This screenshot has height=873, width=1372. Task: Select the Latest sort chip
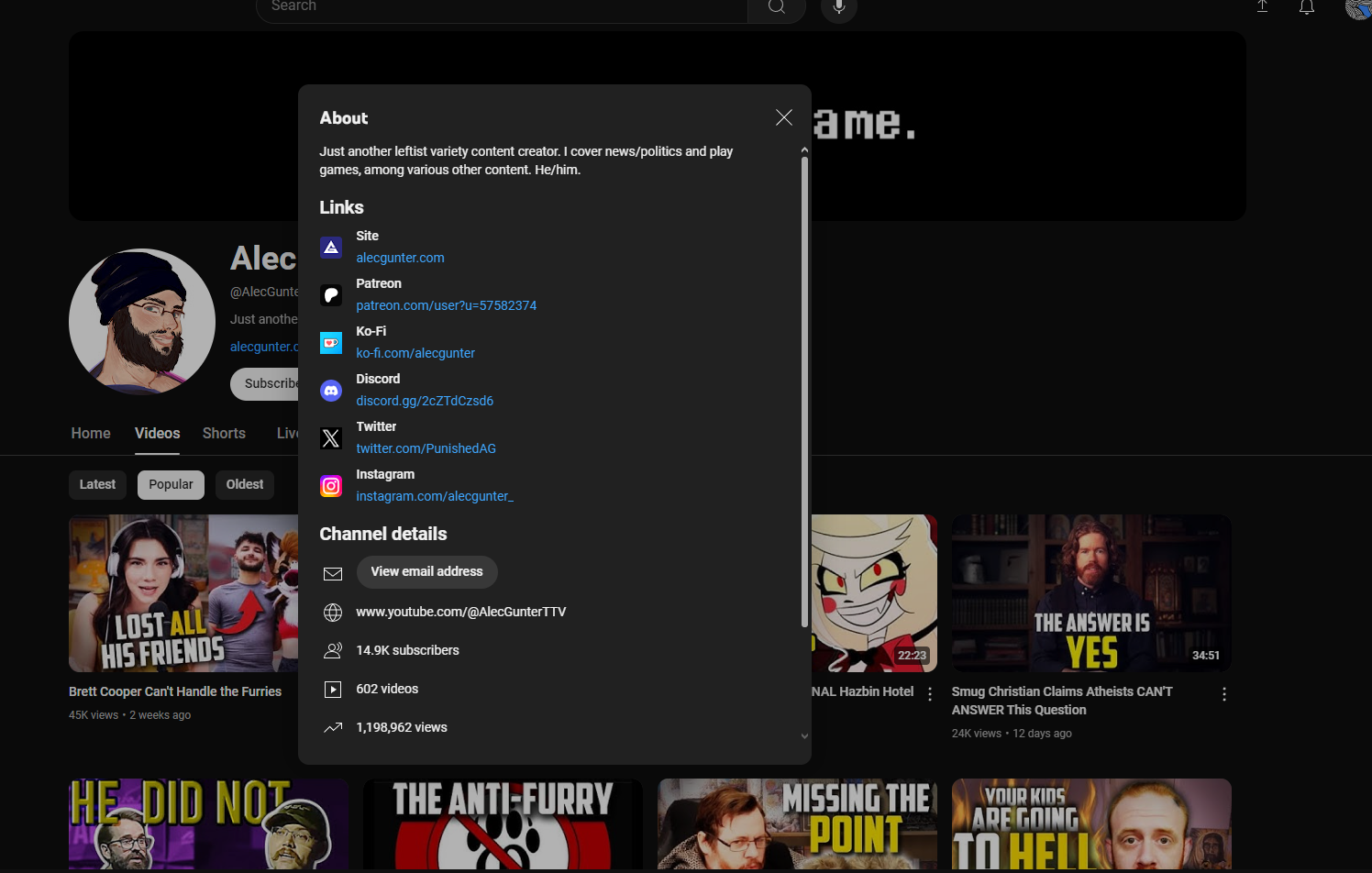click(x=97, y=484)
